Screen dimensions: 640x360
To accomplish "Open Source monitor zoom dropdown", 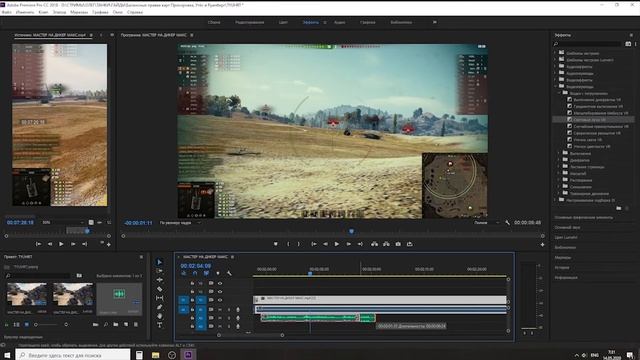I will click(62, 222).
